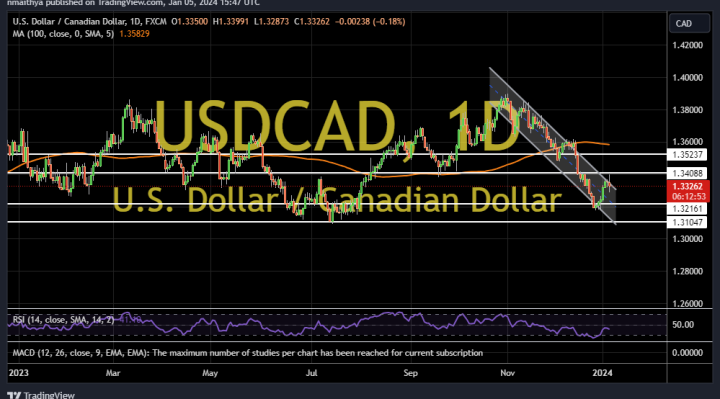Select the 1.35237 horizontal line price label
720x399 pixels.
click(687, 155)
